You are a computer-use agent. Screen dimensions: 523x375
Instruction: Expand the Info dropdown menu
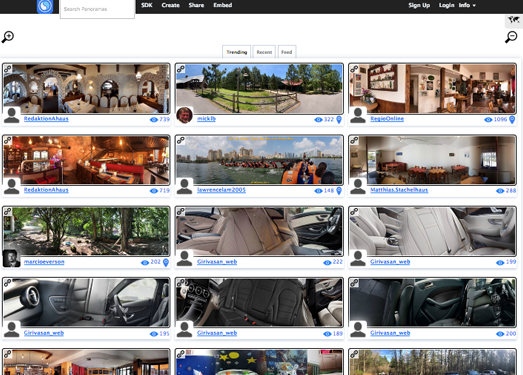pyautogui.click(x=467, y=5)
